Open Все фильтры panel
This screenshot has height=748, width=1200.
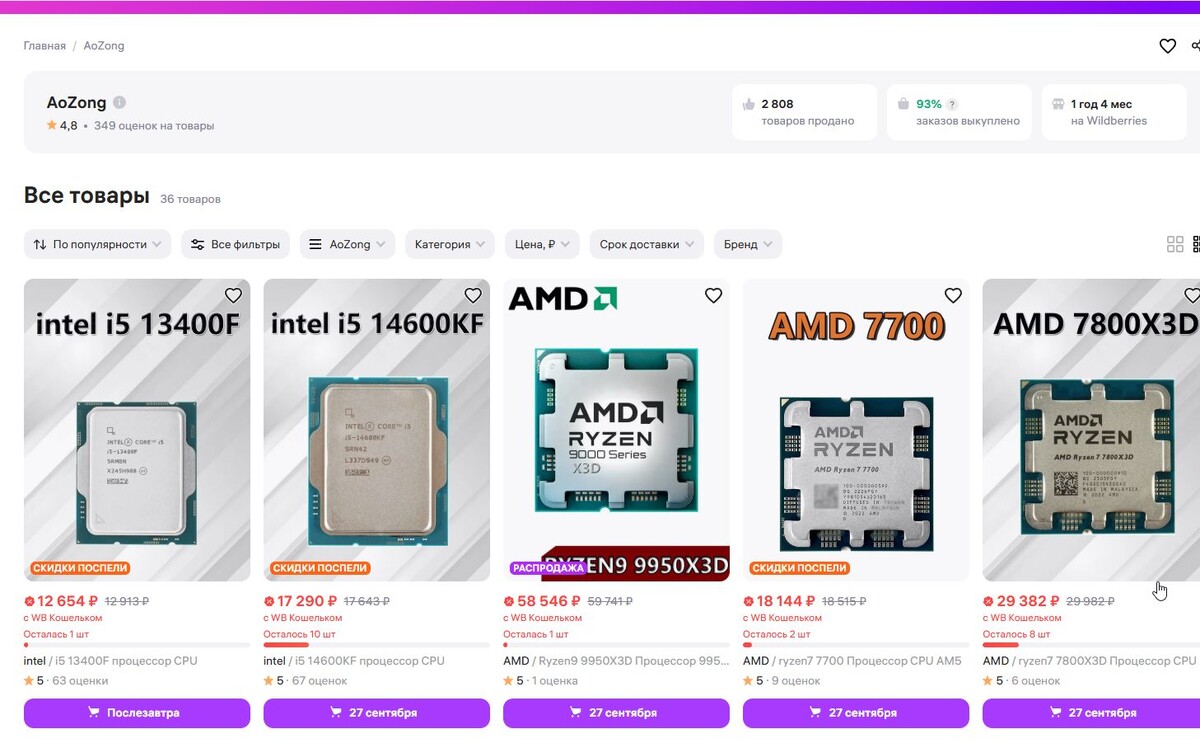[x=236, y=244]
